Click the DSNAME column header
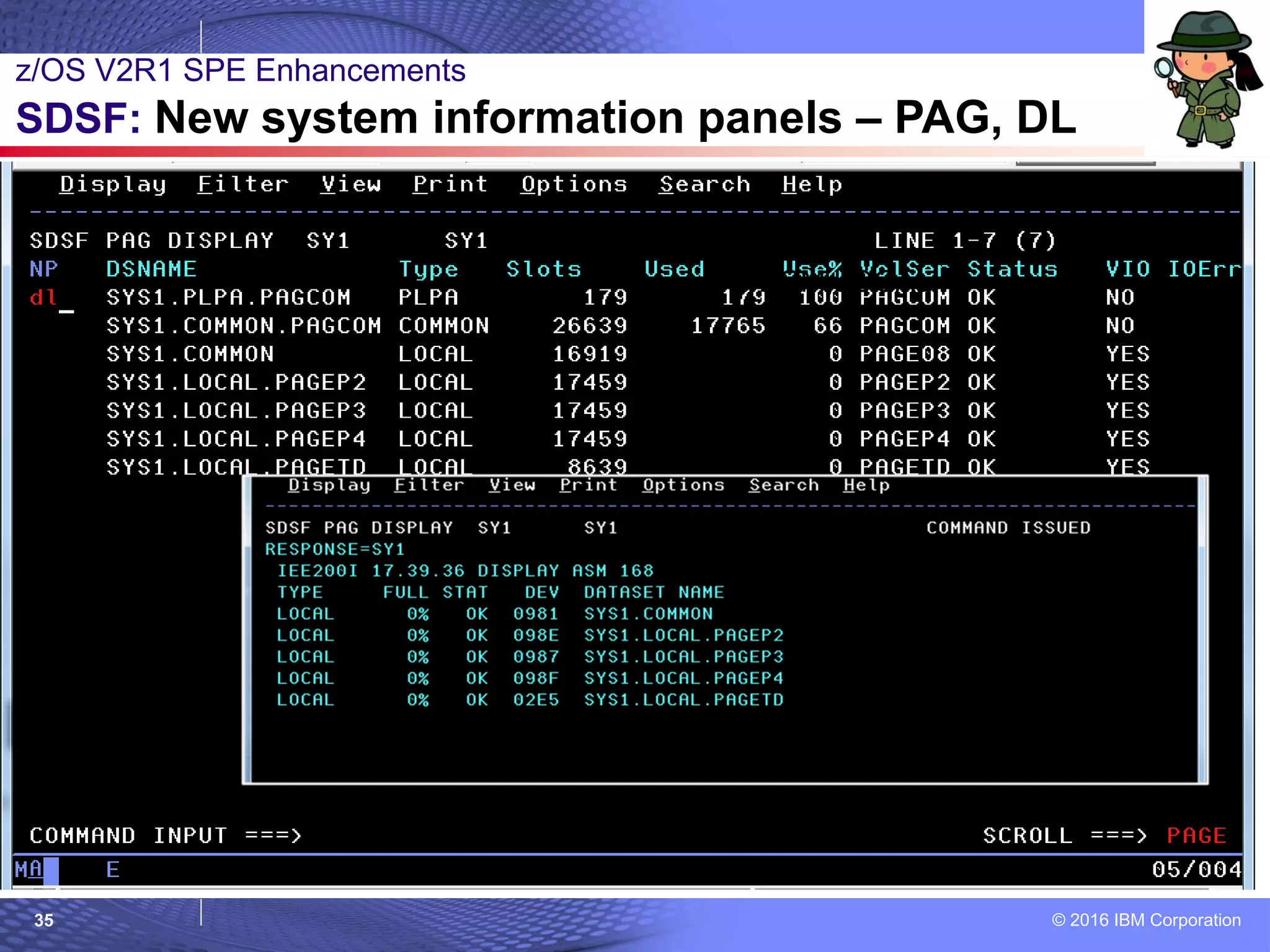 point(151,269)
